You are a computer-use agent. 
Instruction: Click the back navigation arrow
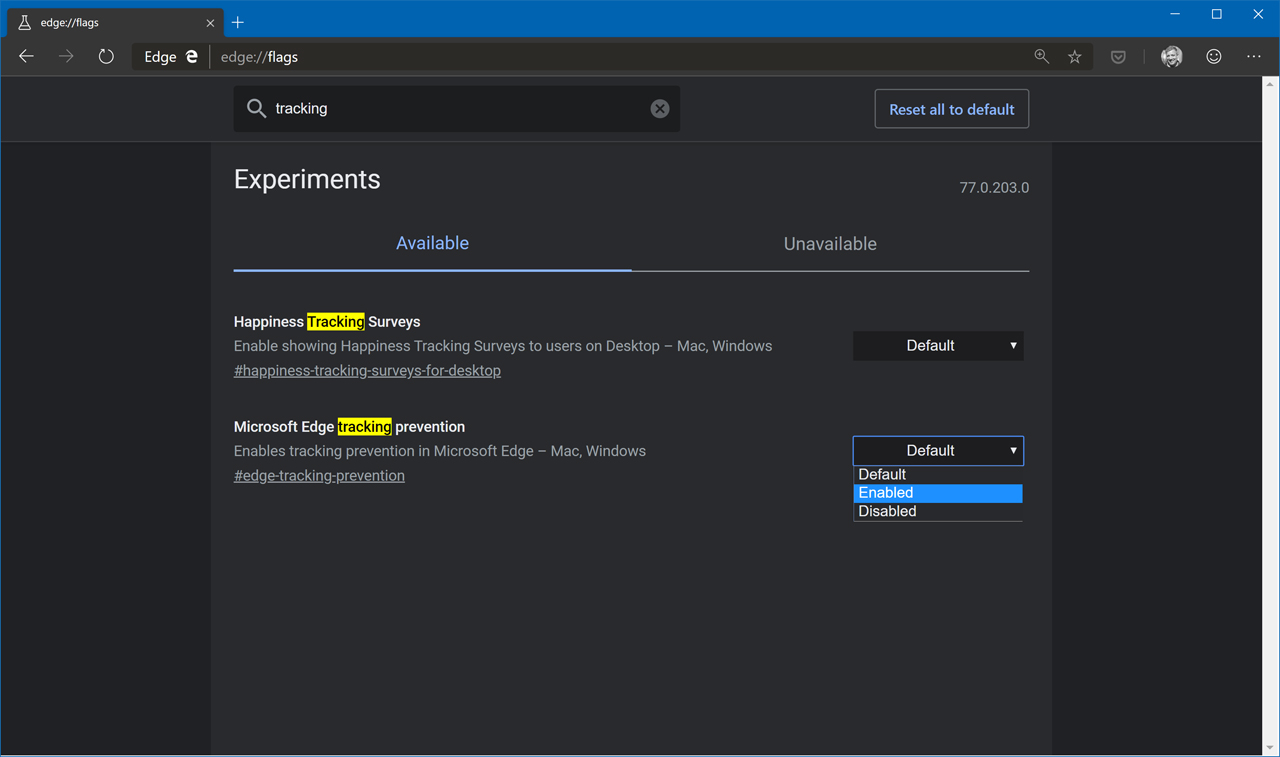pyautogui.click(x=27, y=57)
